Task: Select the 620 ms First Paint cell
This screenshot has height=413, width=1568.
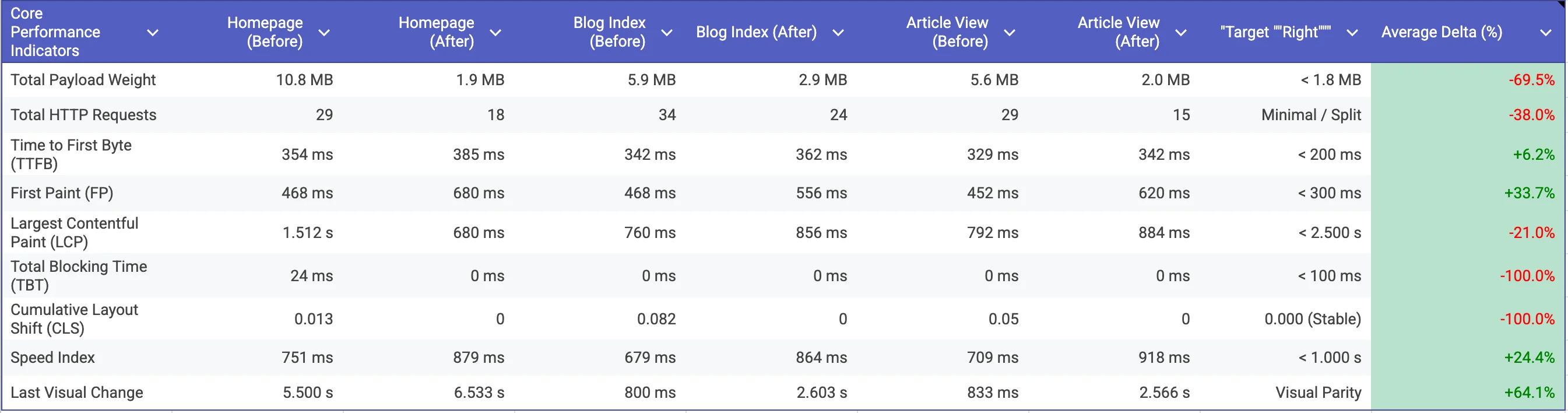Action: [x=1164, y=192]
